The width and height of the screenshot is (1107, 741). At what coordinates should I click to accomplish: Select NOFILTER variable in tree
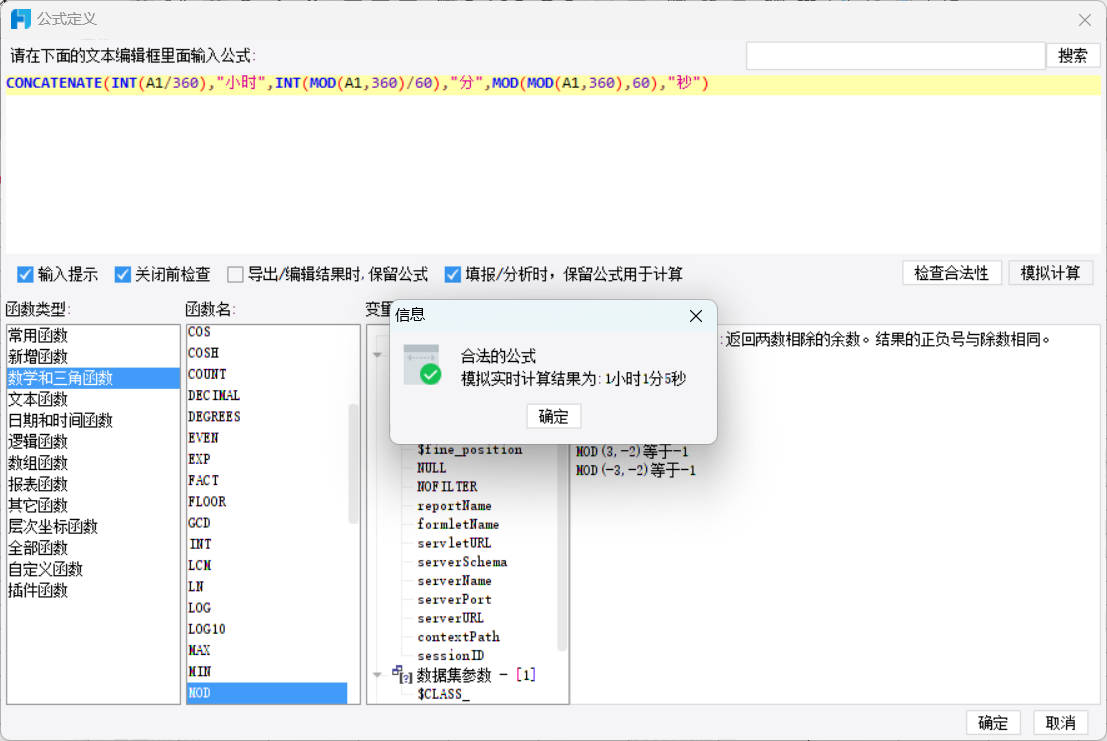click(x=447, y=486)
